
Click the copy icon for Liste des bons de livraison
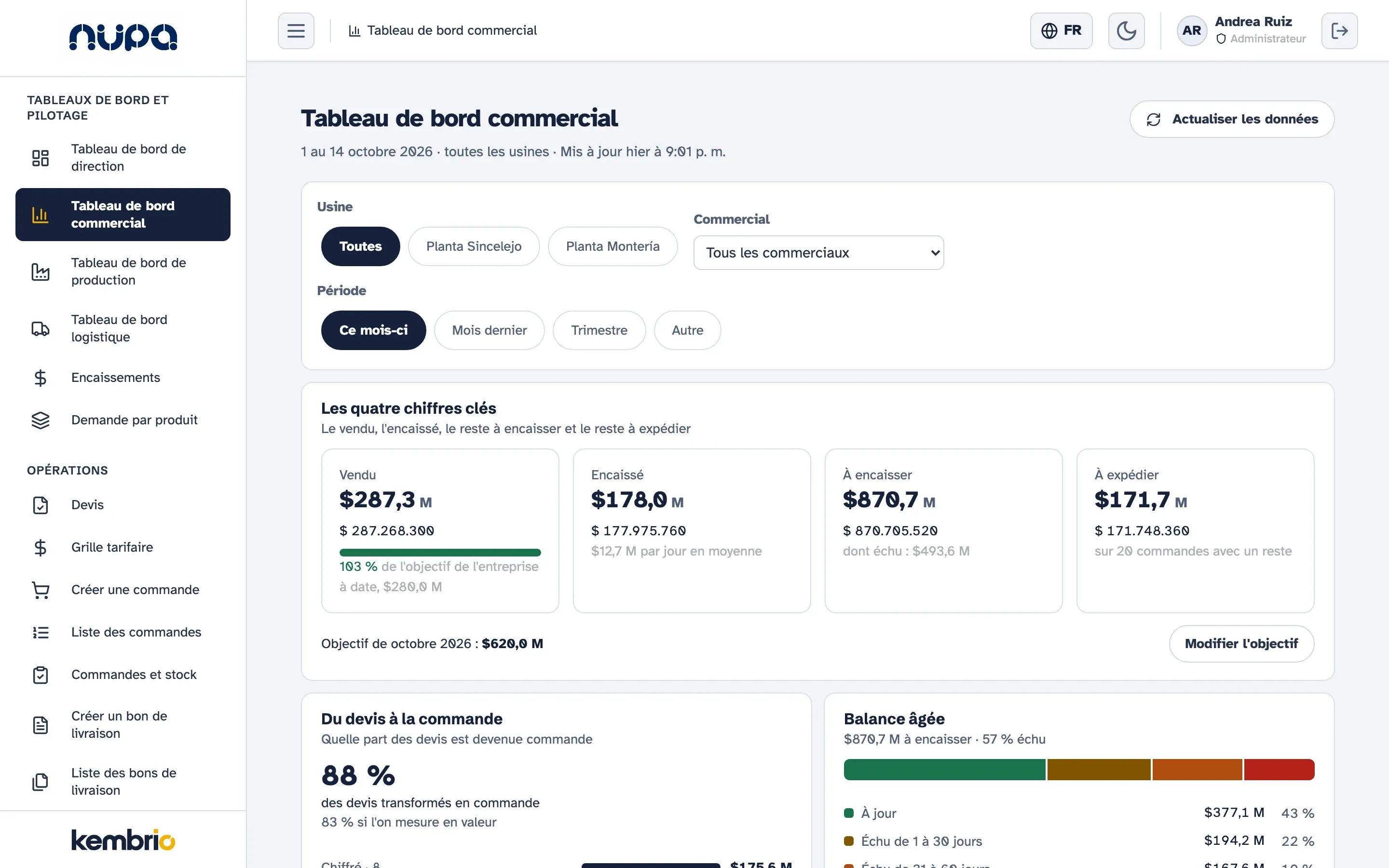pyautogui.click(x=40, y=782)
